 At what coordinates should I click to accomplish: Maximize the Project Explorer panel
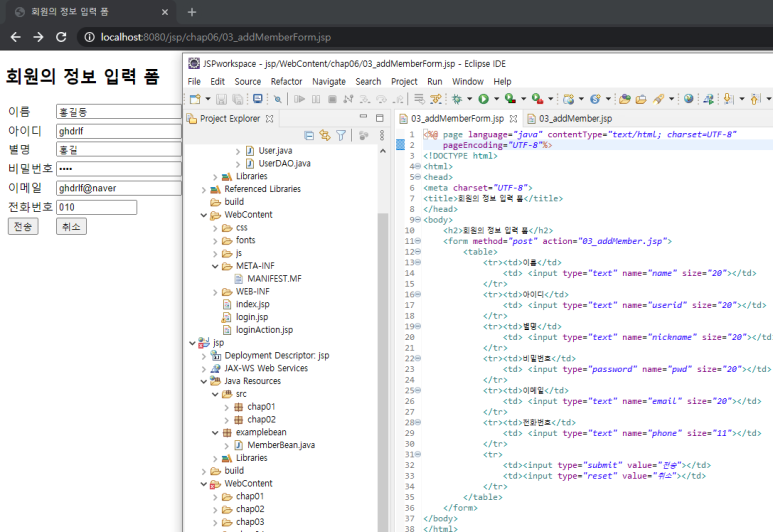(x=380, y=118)
